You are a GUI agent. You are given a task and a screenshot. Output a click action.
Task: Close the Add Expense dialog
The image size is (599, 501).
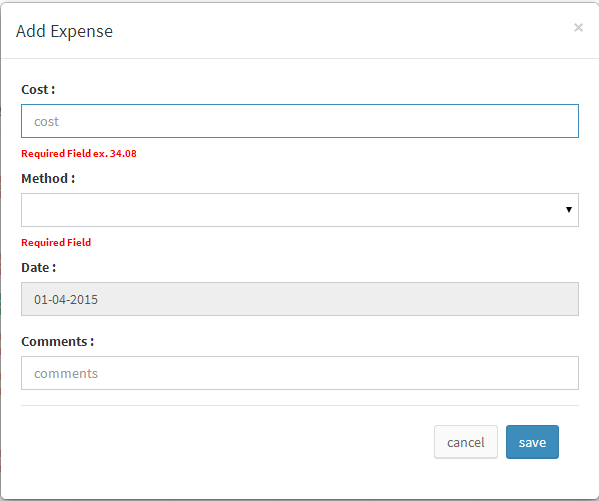pyautogui.click(x=578, y=28)
